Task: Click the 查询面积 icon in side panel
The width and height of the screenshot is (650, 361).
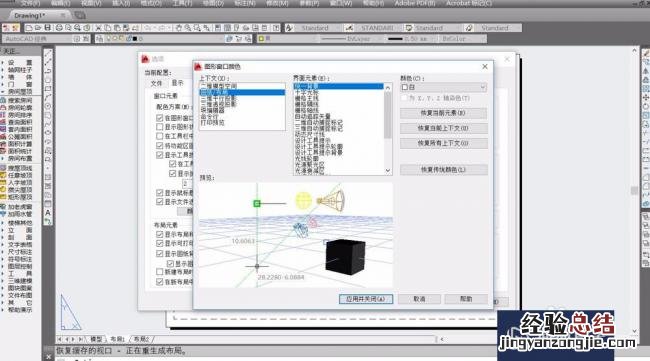Action: click(3, 122)
